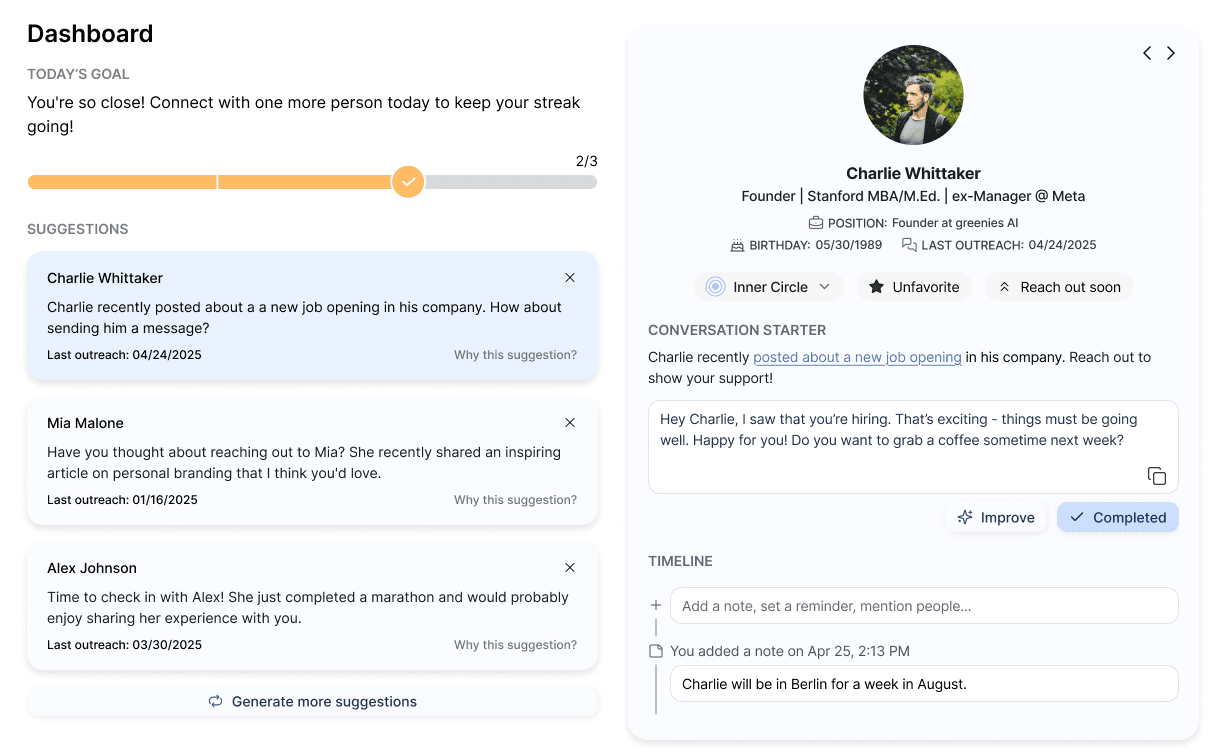Copy the drafted message using the copy icon

(1156, 476)
